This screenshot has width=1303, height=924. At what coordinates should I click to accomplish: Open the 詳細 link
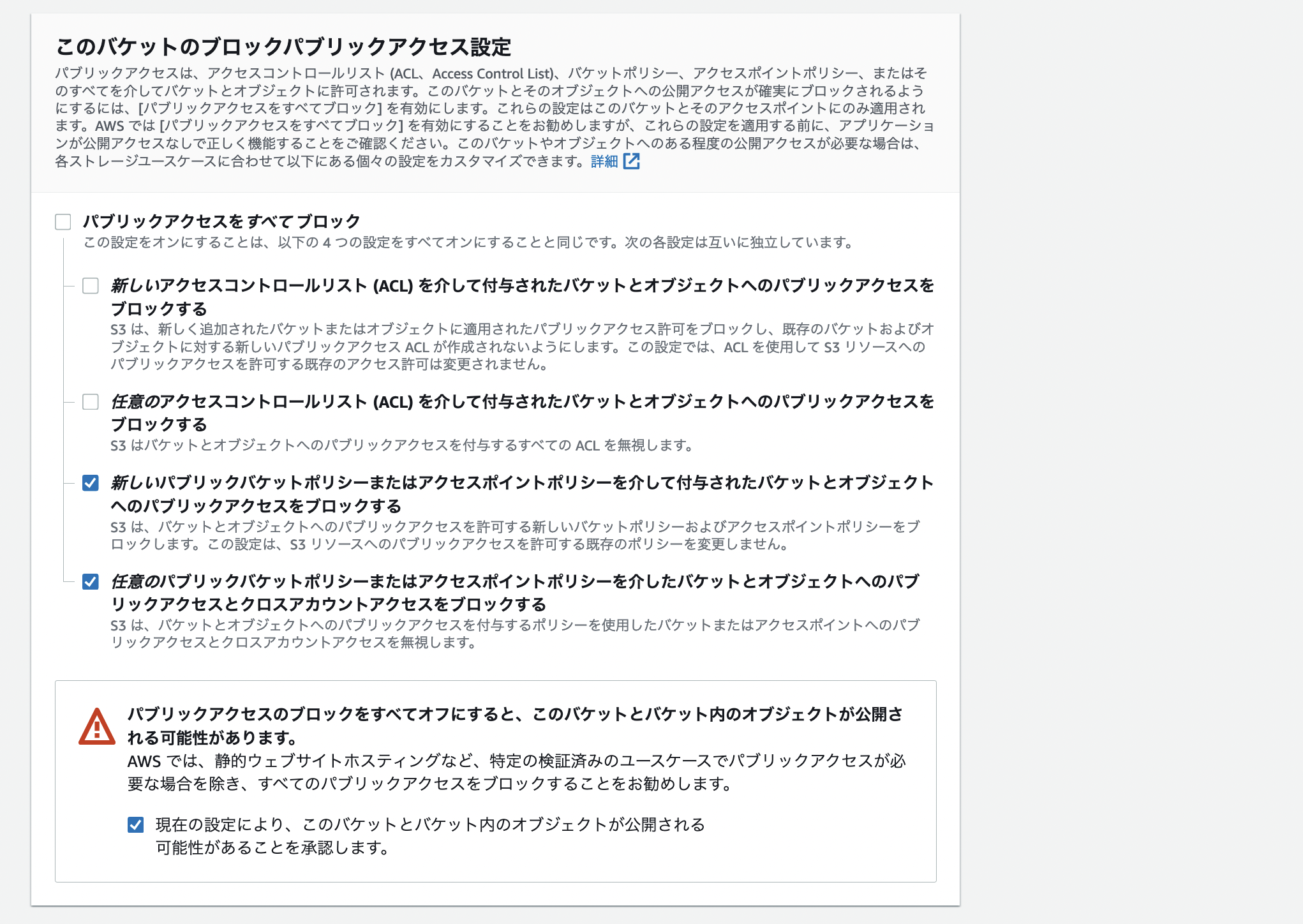pyautogui.click(x=604, y=161)
